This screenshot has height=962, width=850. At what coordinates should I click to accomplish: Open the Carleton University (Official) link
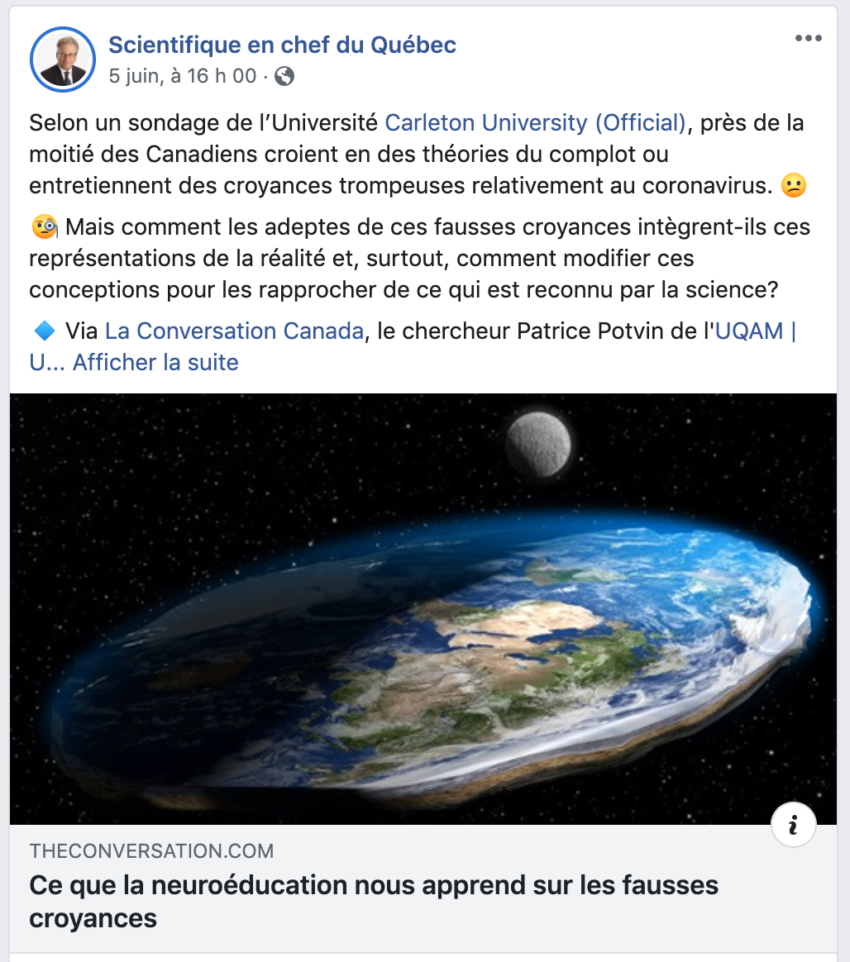[x=536, y=123]
